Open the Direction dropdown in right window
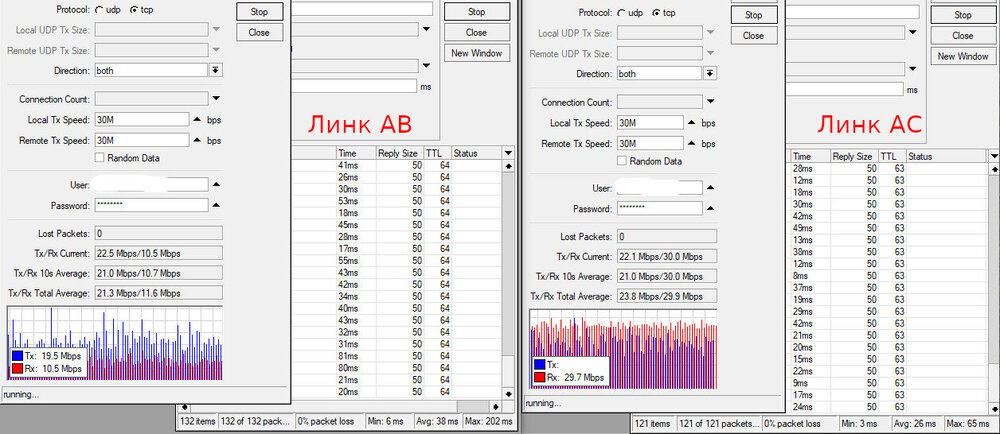Screen dimensions: 1000x434 (x=710, y=74)
